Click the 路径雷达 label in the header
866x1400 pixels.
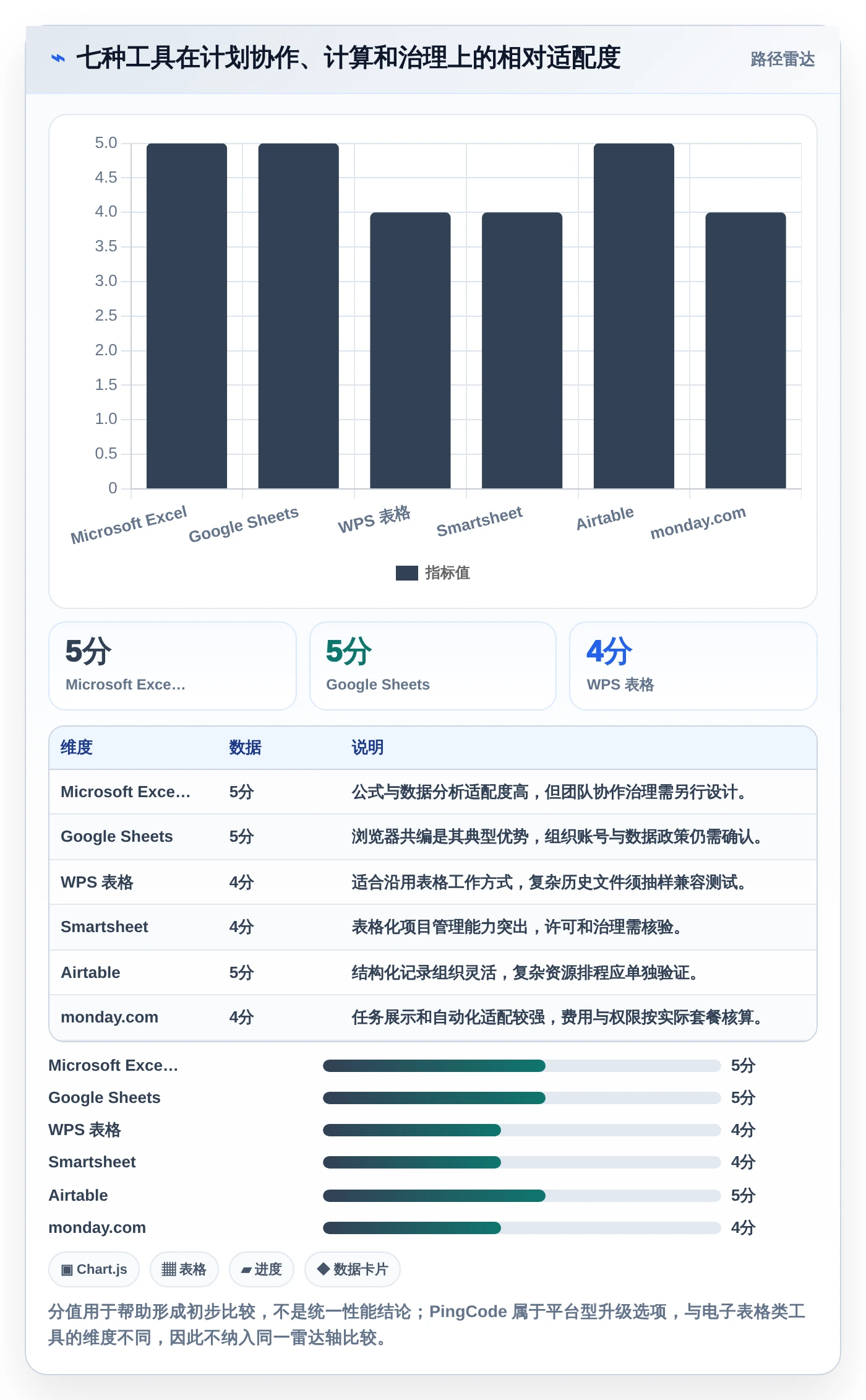coord(782,59)
